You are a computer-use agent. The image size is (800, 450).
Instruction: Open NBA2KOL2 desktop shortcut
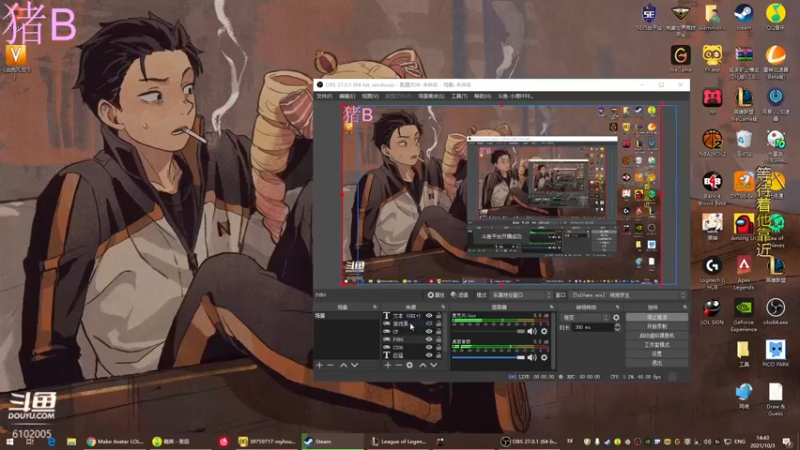point(712,143)
